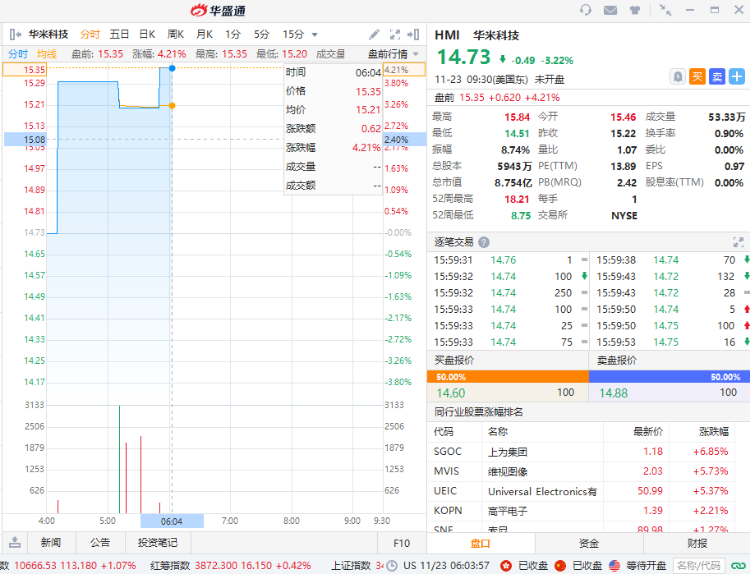Click the price alert bell icon
Screen dimensions: 750x574
[x=678, y=76]
